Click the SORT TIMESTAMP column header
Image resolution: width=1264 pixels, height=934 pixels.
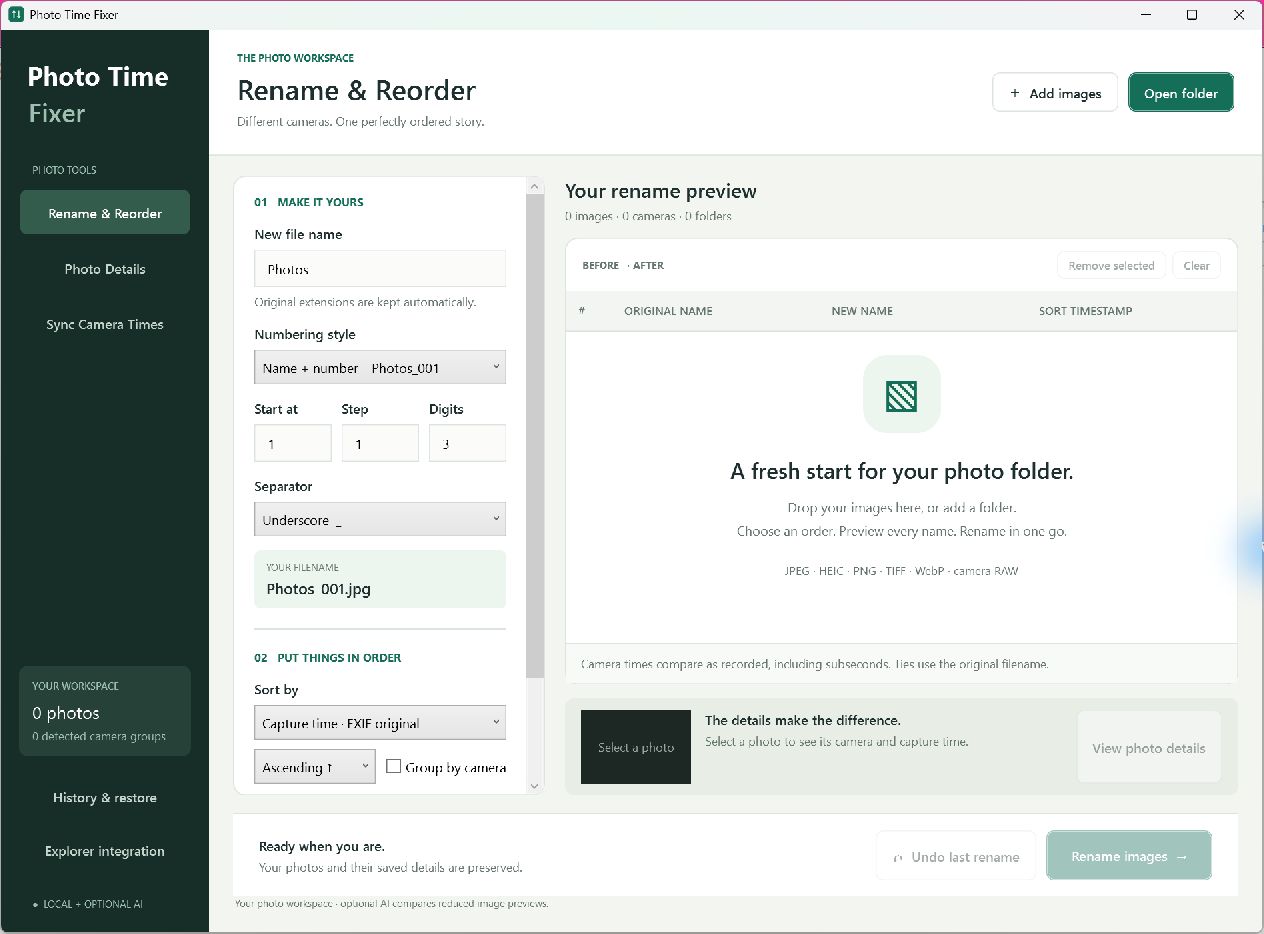coord(1086,311)
